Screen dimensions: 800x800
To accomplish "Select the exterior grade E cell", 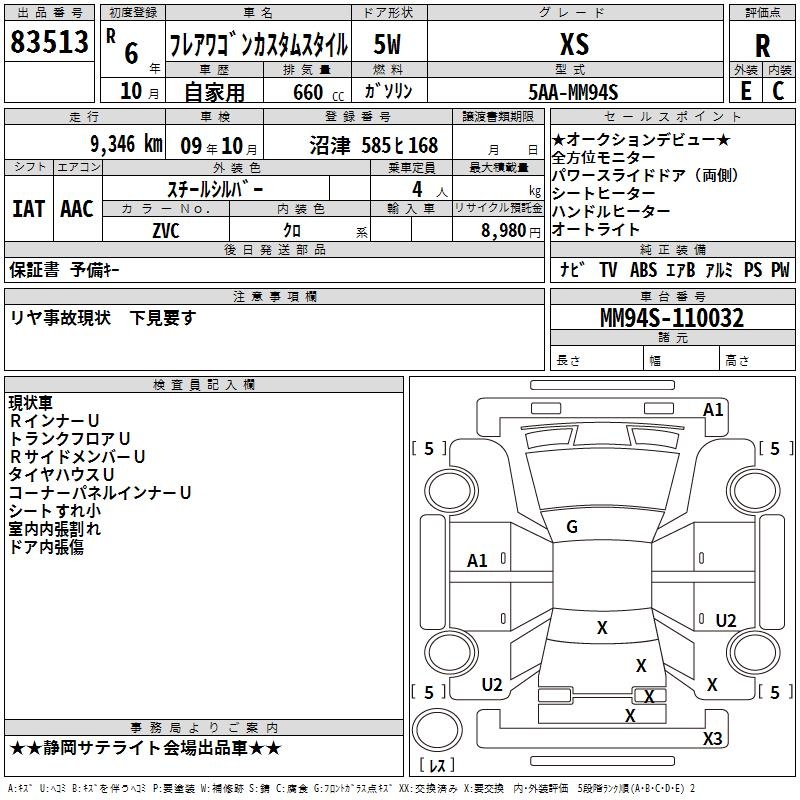I will point(745,90).
